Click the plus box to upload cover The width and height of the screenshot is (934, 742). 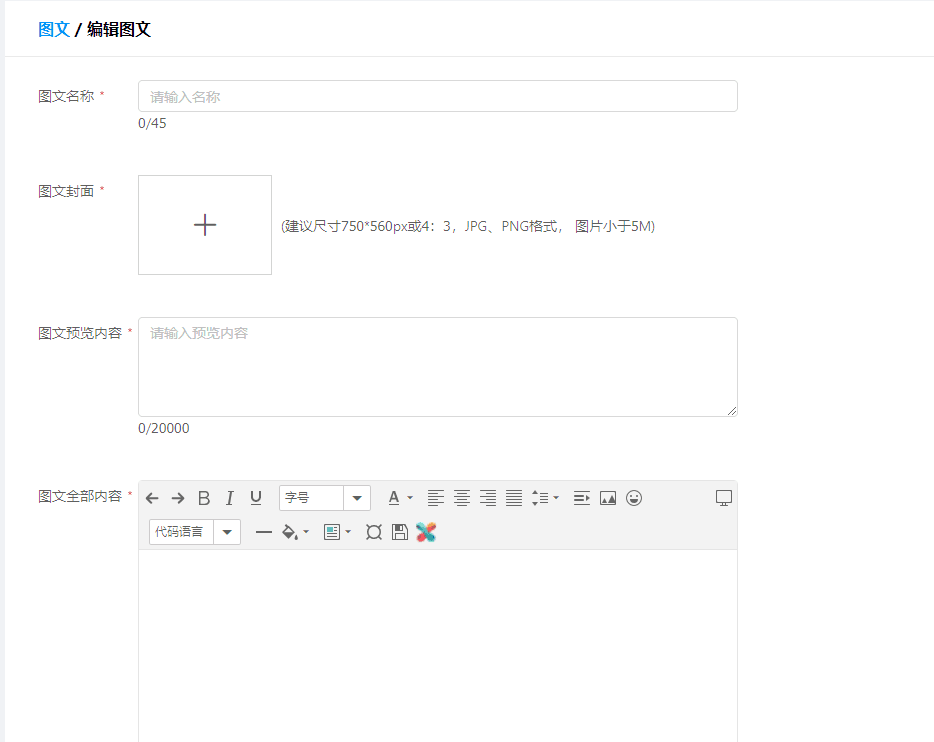(205, 225)
